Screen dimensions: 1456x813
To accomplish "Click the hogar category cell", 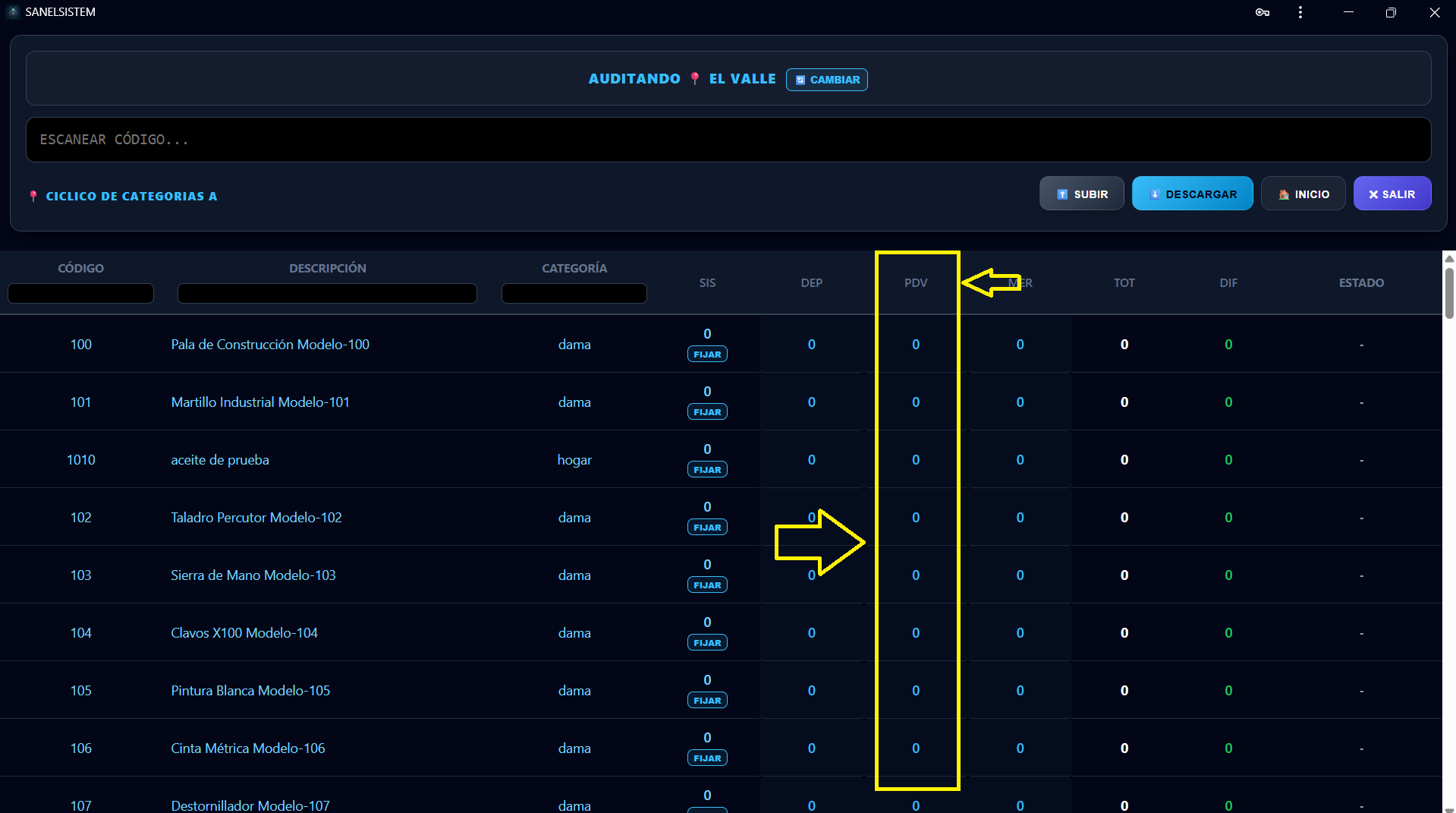I will click(x=574, y=460).
